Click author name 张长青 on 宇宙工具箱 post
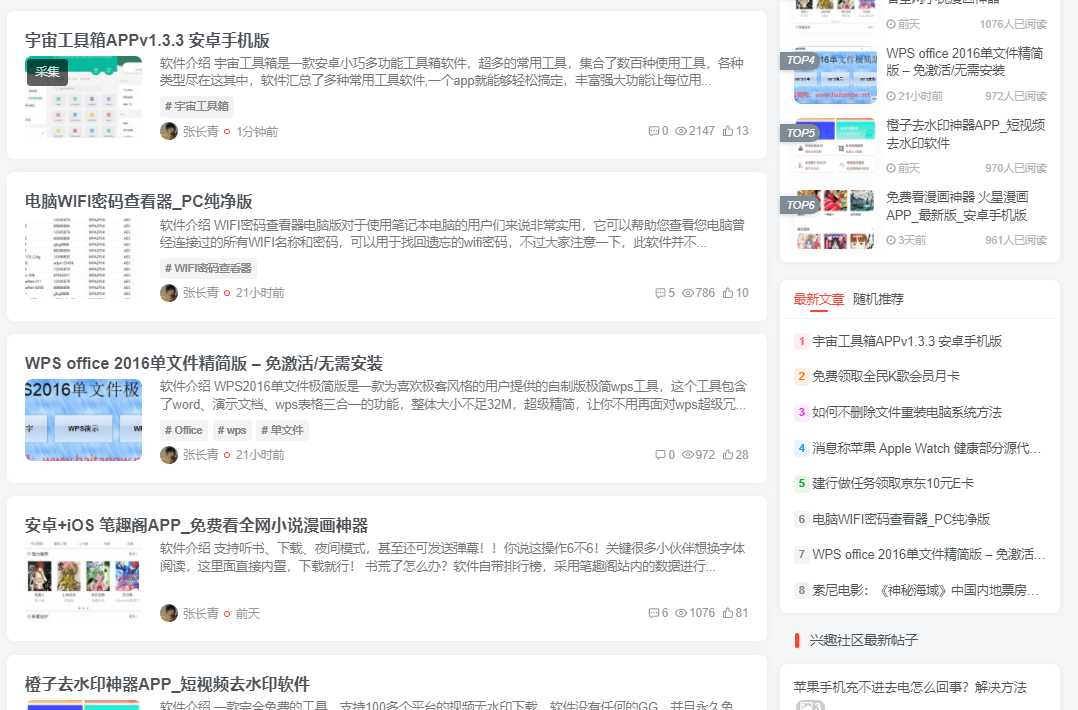Image resolution: width=1078 pixels, height=710 pixels. click(200, 131)
